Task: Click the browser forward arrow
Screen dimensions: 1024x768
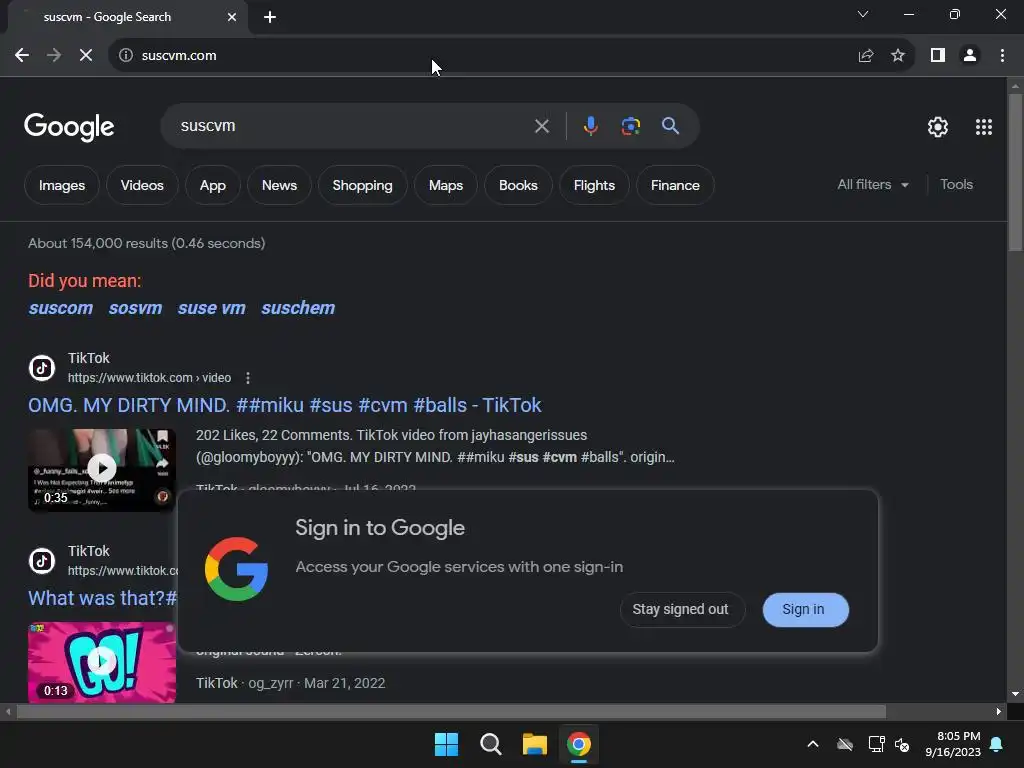Action: [54, 56]
